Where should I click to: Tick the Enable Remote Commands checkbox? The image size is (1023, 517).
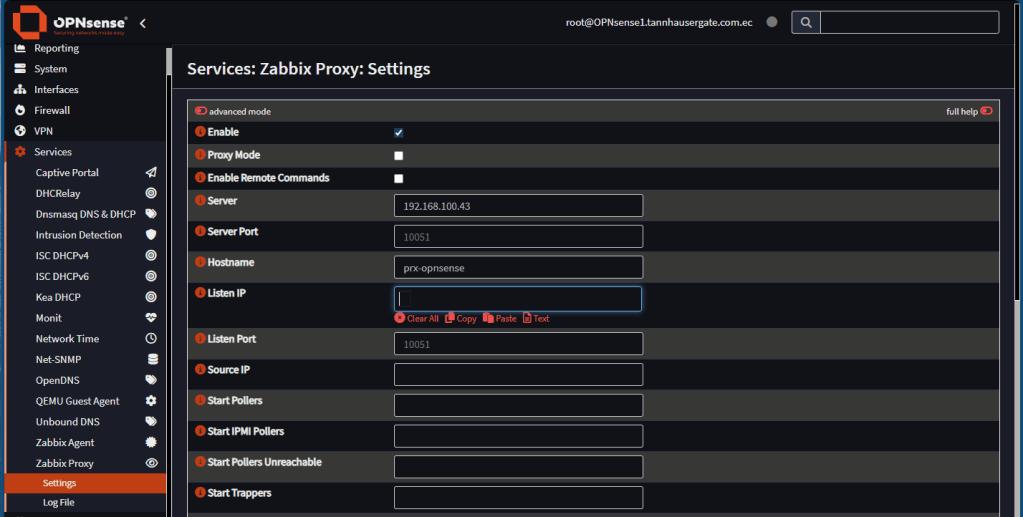coord(399,179)
